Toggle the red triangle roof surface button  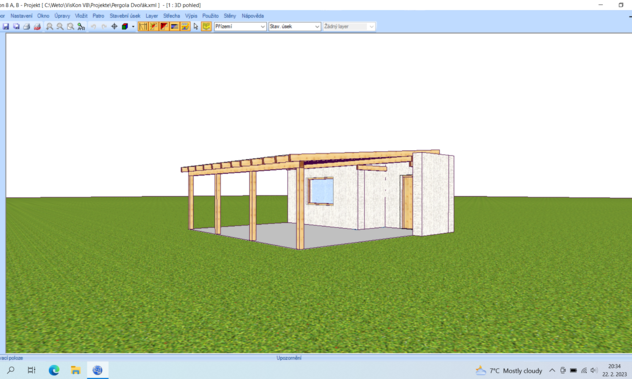tap(164, 27)
